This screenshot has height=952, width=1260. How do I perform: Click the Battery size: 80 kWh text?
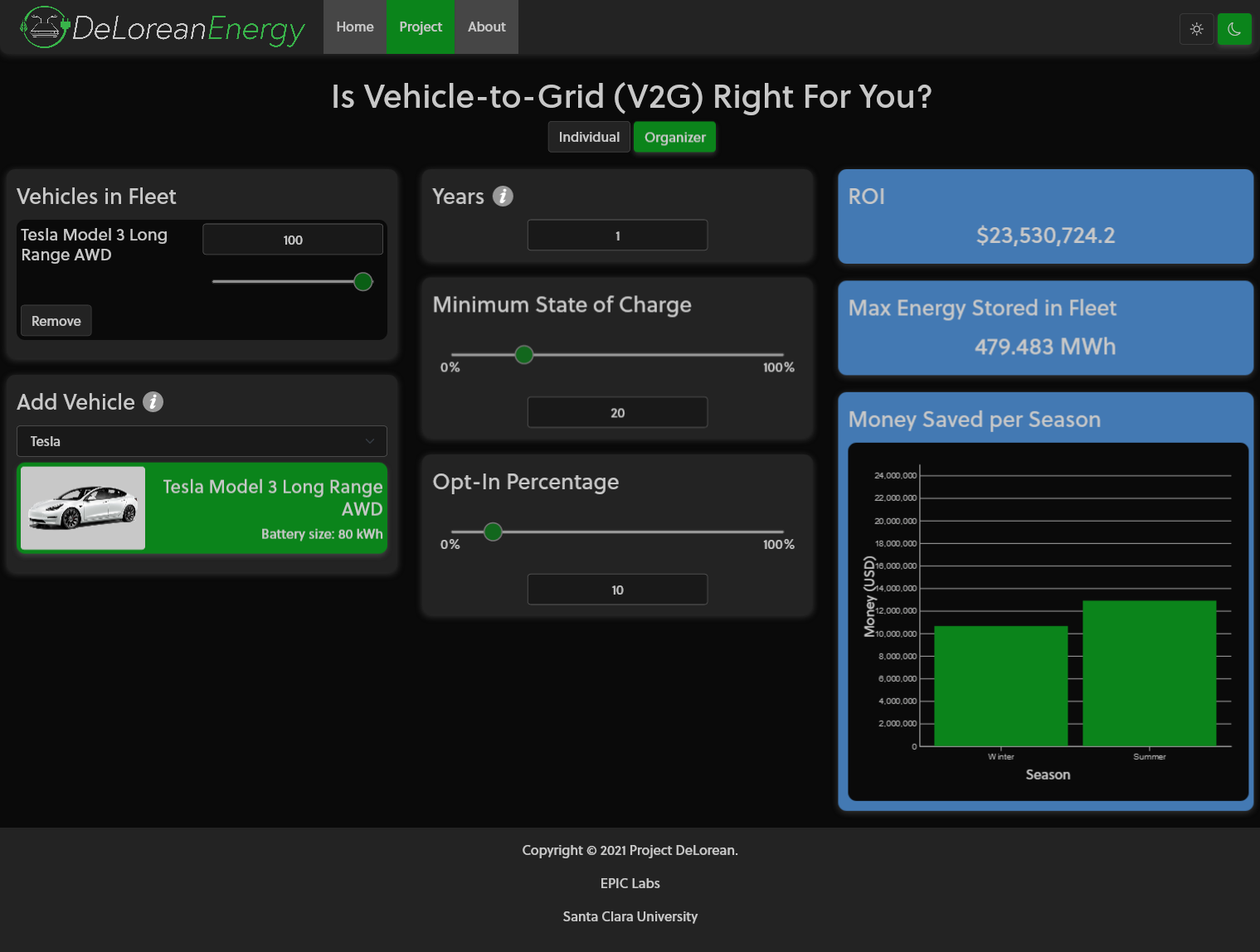pyautogui.click(x=322, y=534)
